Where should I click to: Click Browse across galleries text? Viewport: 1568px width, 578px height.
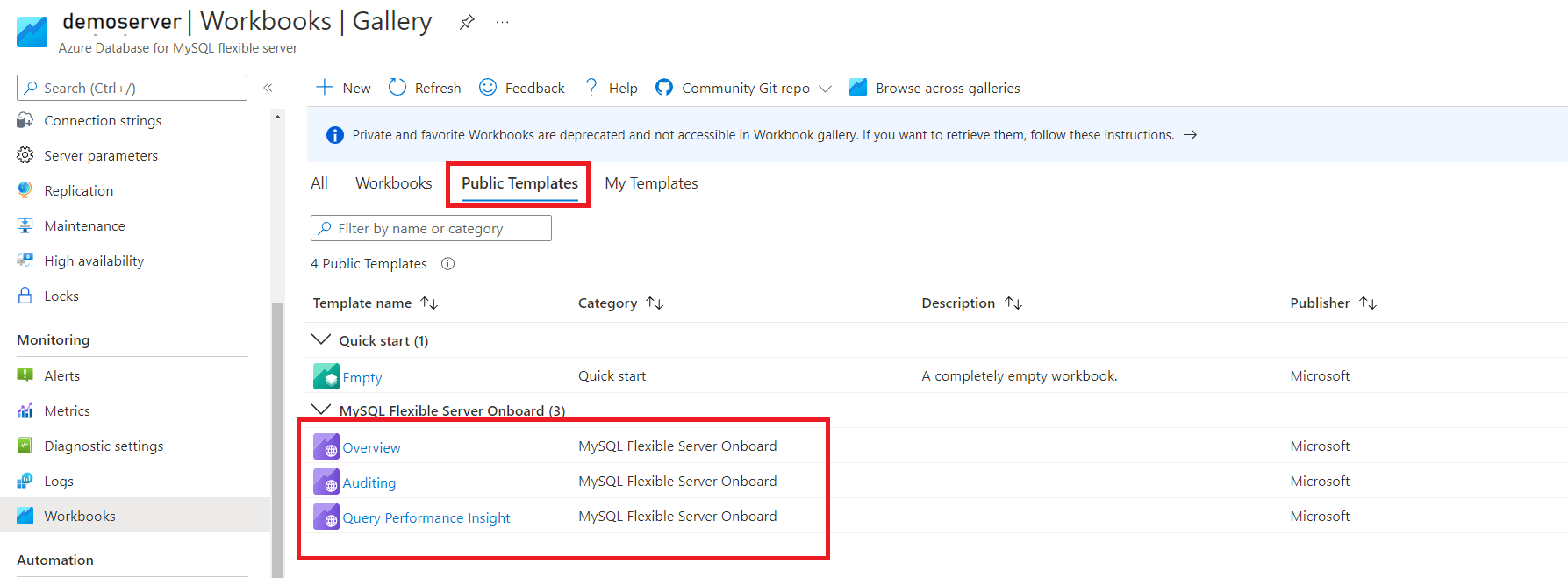click(948, 88)
